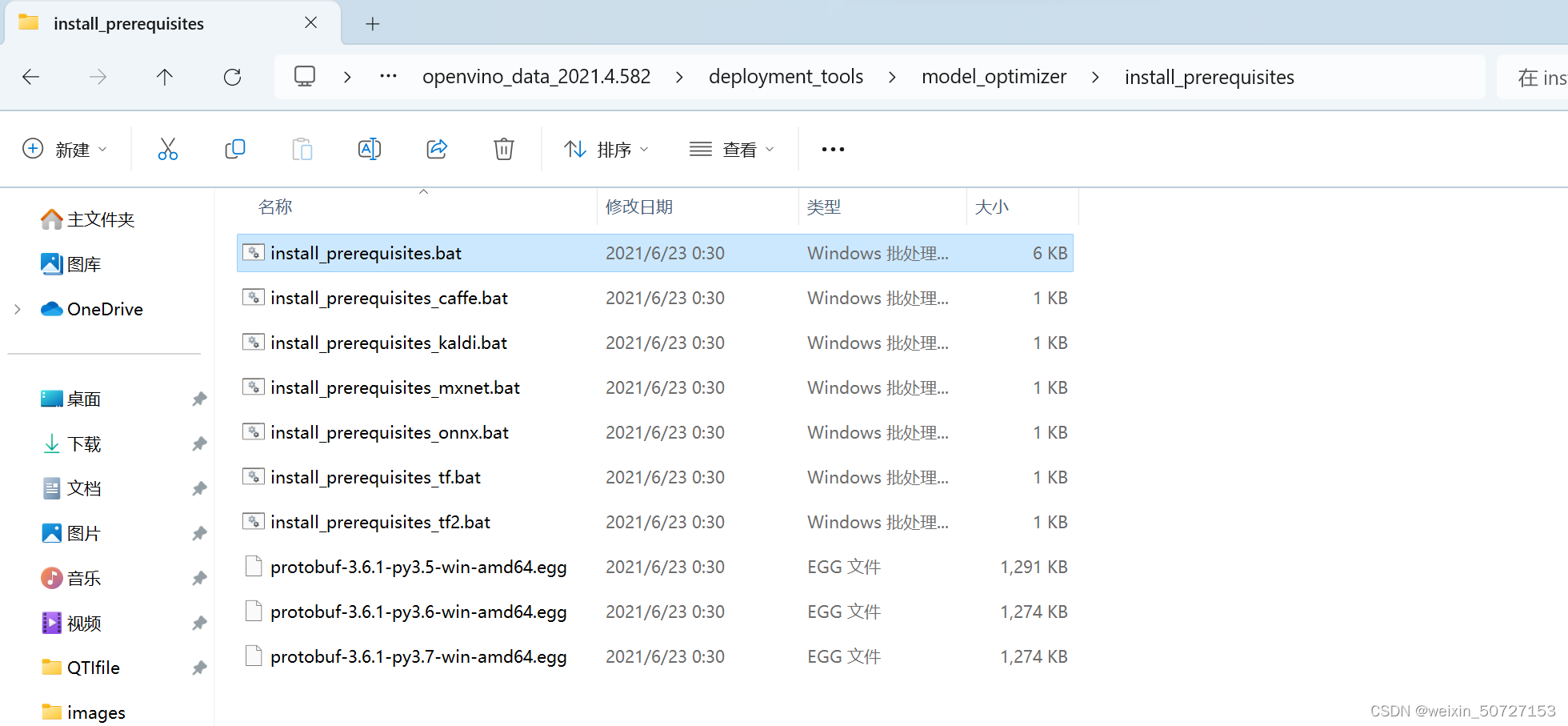
Task: Select install_prerequisites_tf2.bat file
Action: pos(654,522)
